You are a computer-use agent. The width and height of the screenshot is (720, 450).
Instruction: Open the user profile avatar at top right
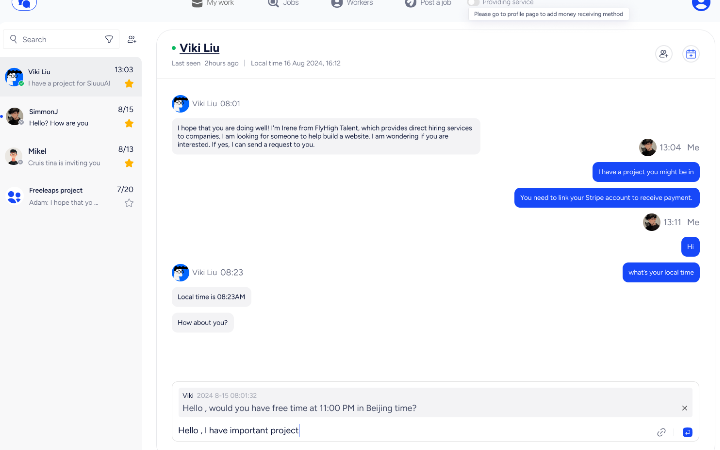(701, 4)
